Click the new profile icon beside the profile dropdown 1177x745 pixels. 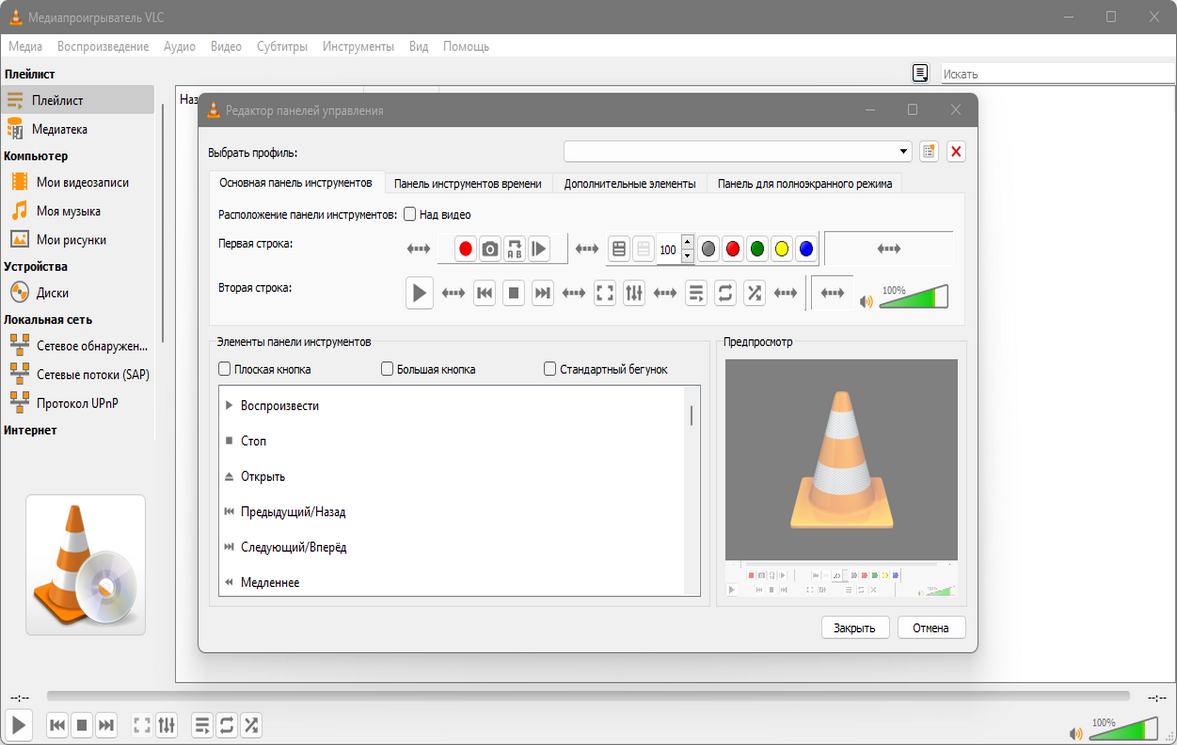click(929, 152)
